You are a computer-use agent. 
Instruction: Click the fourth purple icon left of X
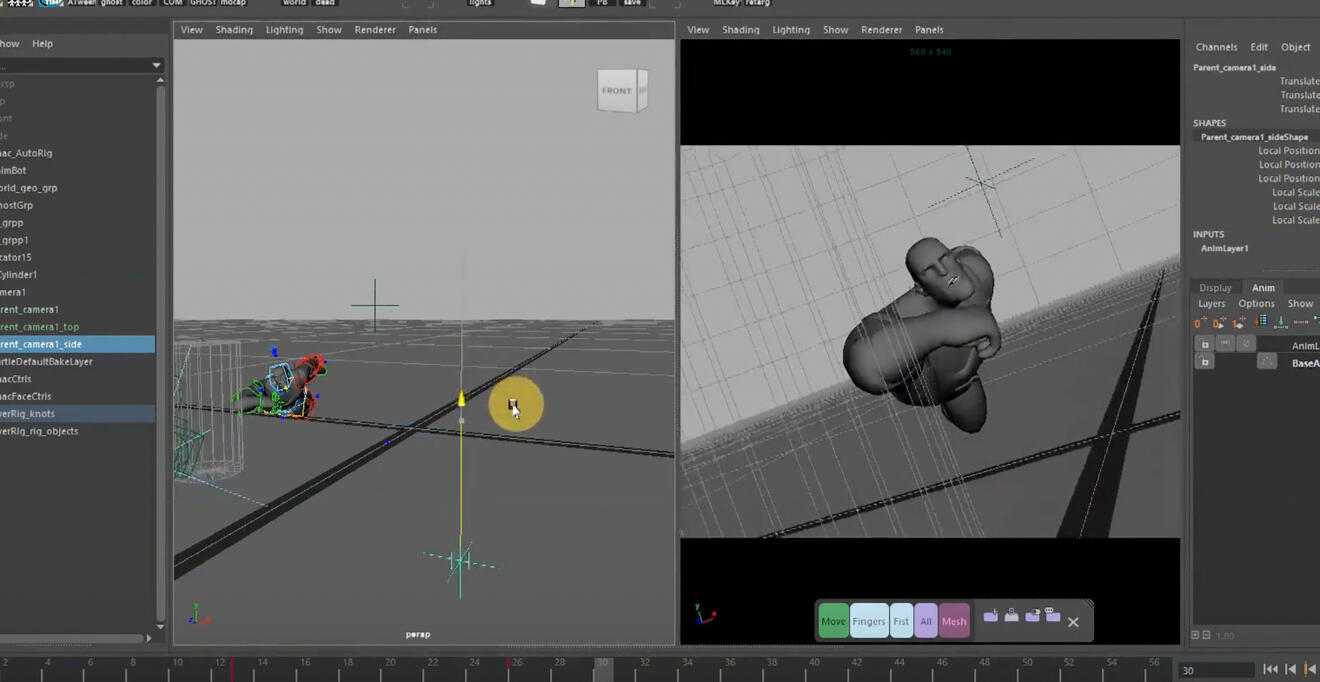pos(1052,617)
